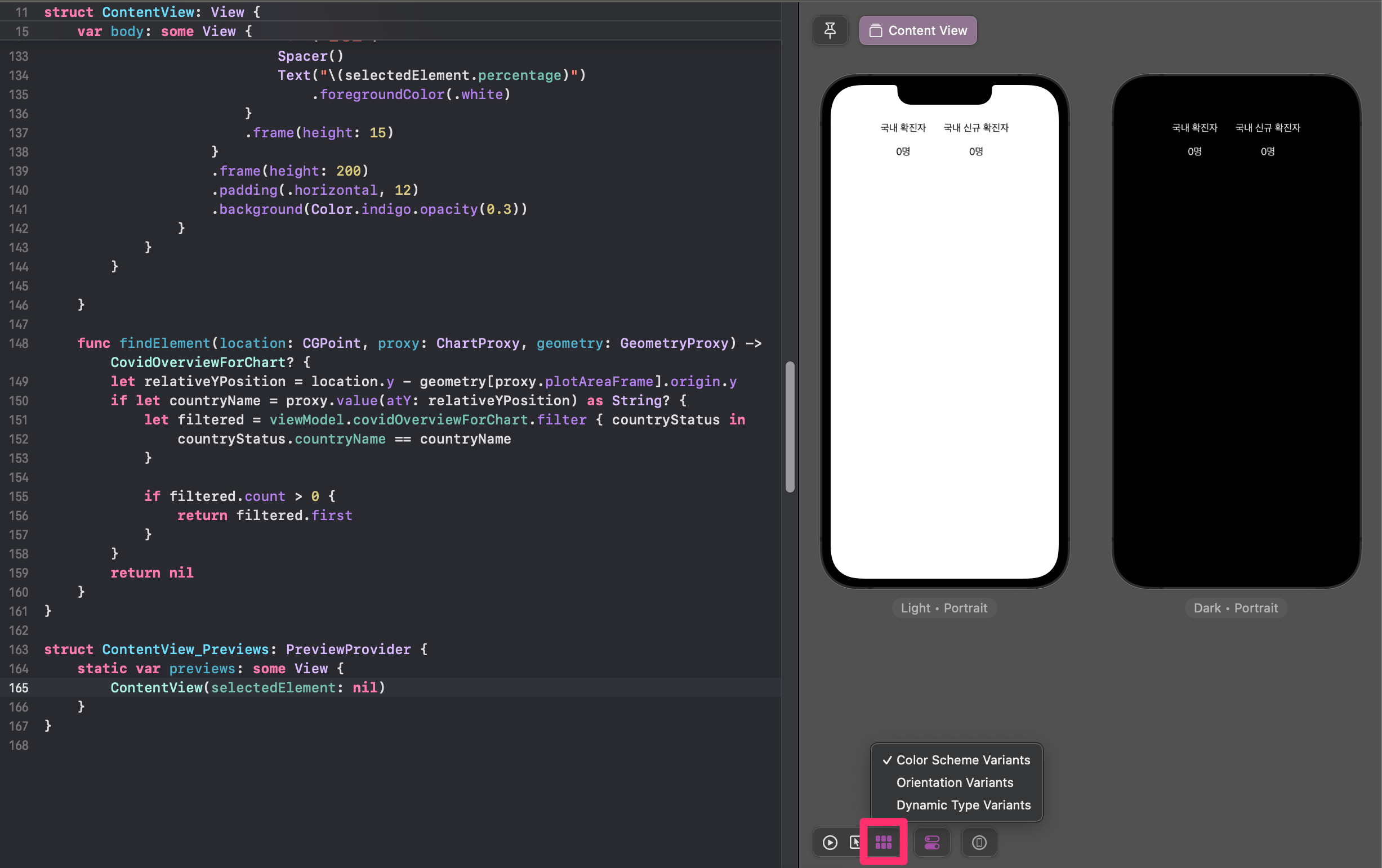This screenshot has height=868, width=1382.
Task: Click line number 163 in the gutter
Action: [x=19, y=650]
